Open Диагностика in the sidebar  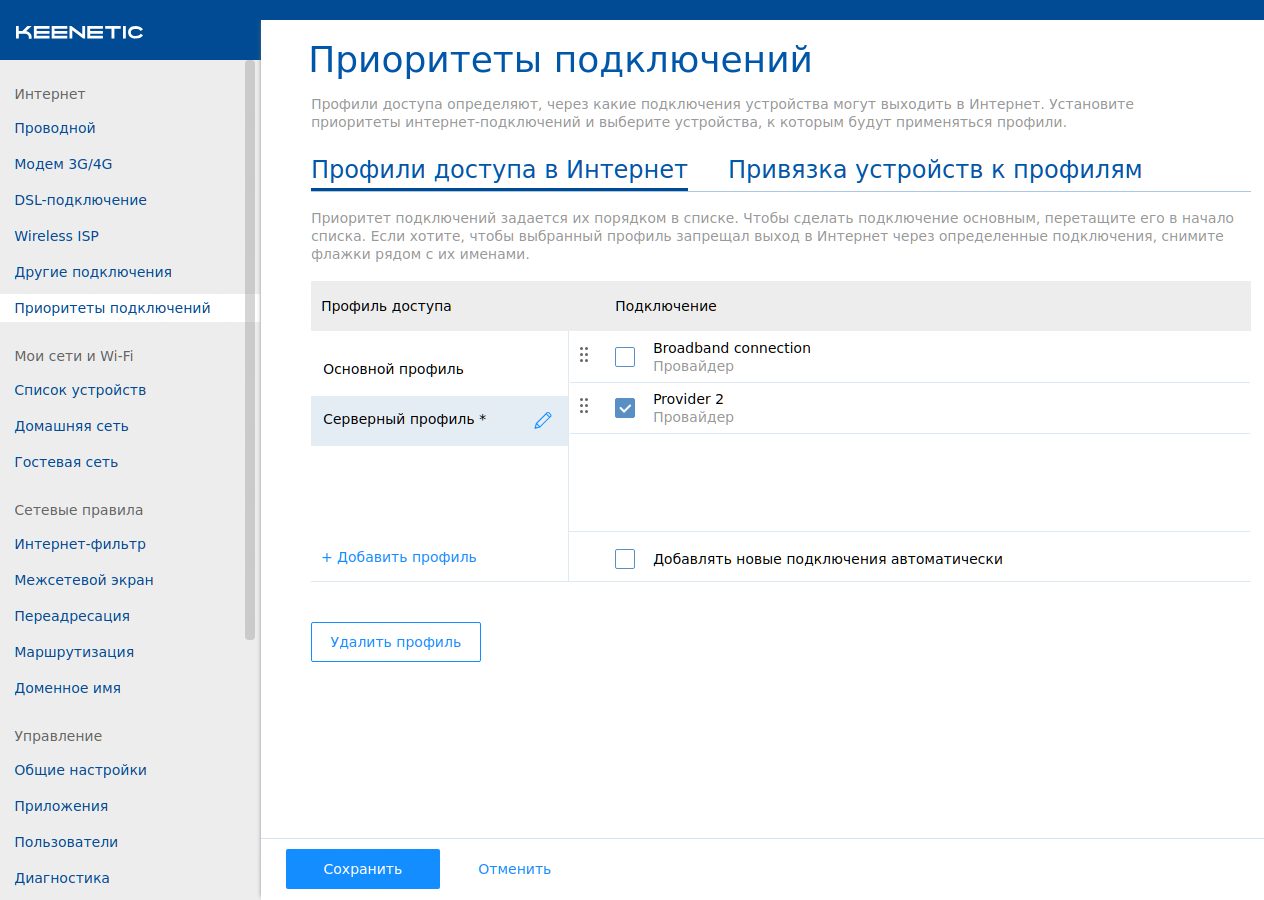(x=62, y=878)
